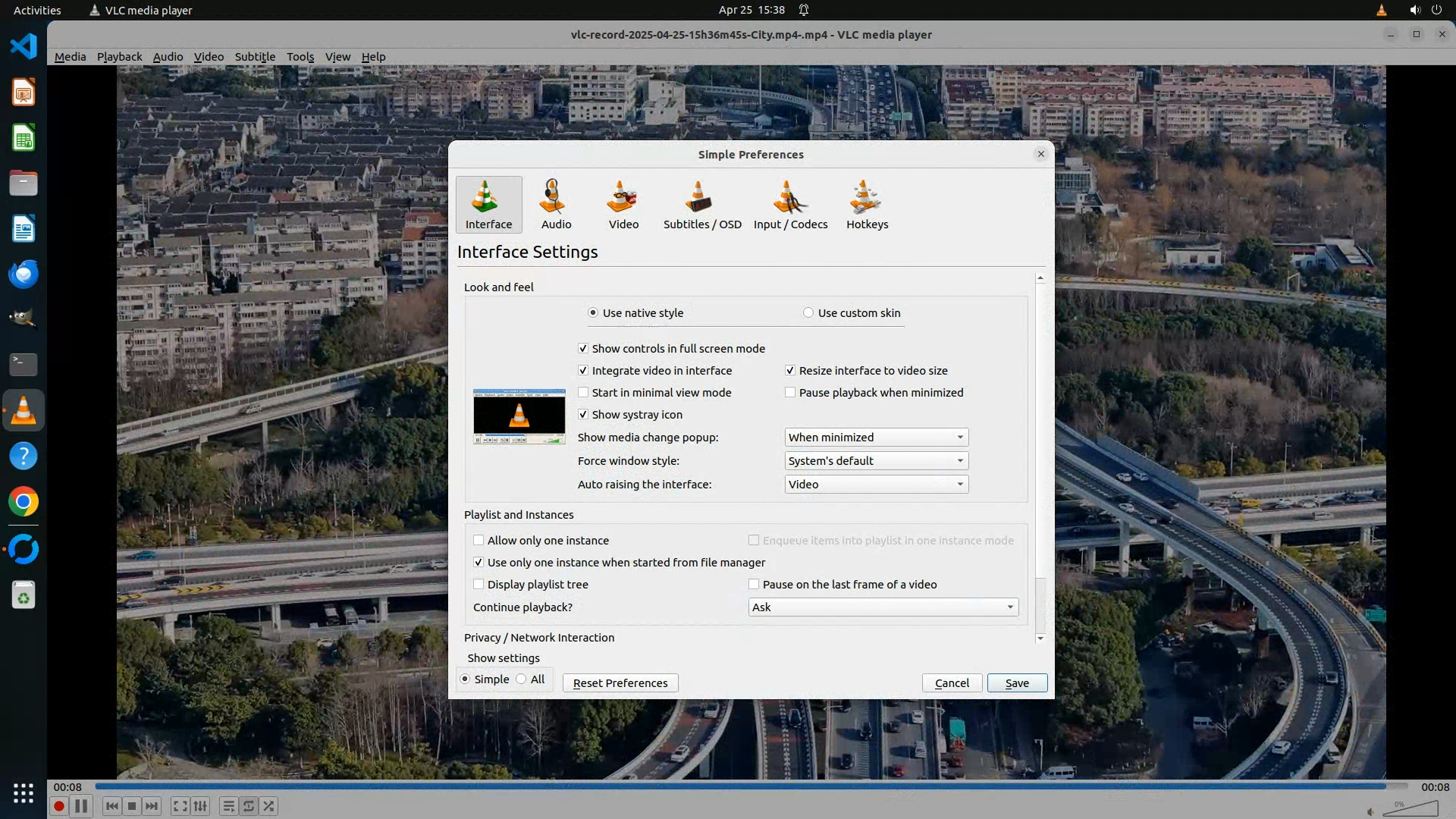The height and width of the screenshot is (819, 1456).
Task: Open Show media change popup dropdown
Action: 876,438
